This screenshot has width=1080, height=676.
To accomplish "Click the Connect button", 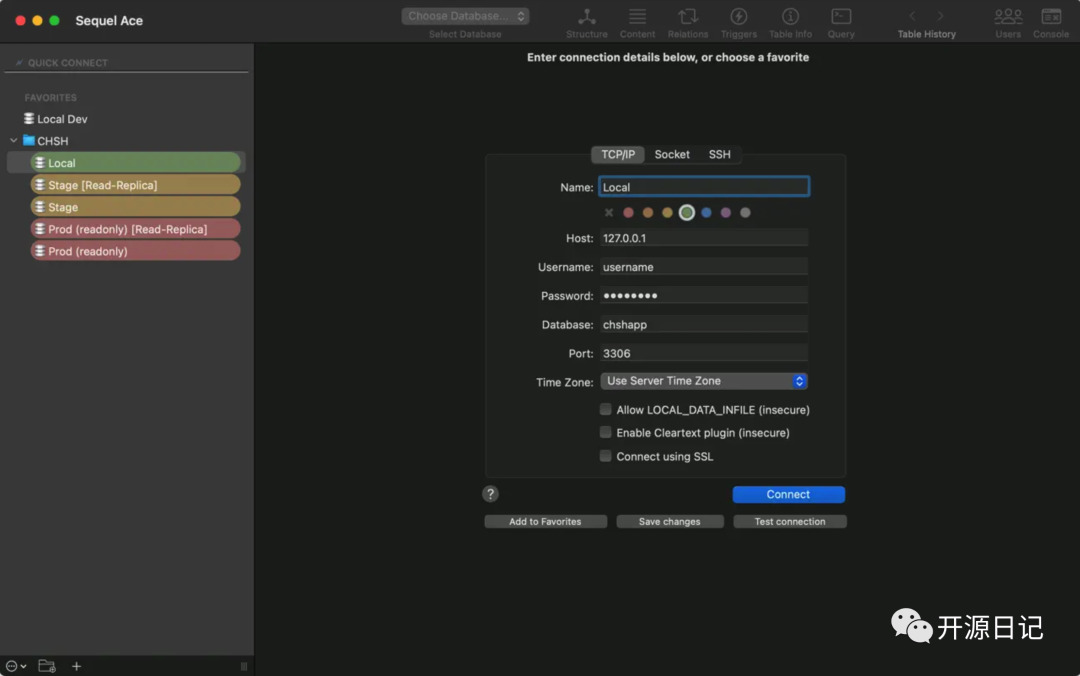I will 788,494.
